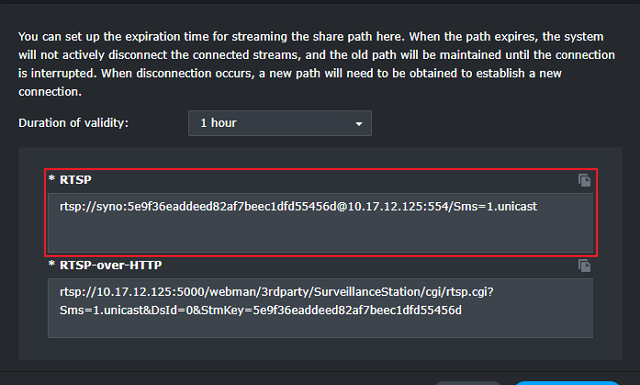
Task: Open the Duration of validity dropdown
Action: coord(280,123)
